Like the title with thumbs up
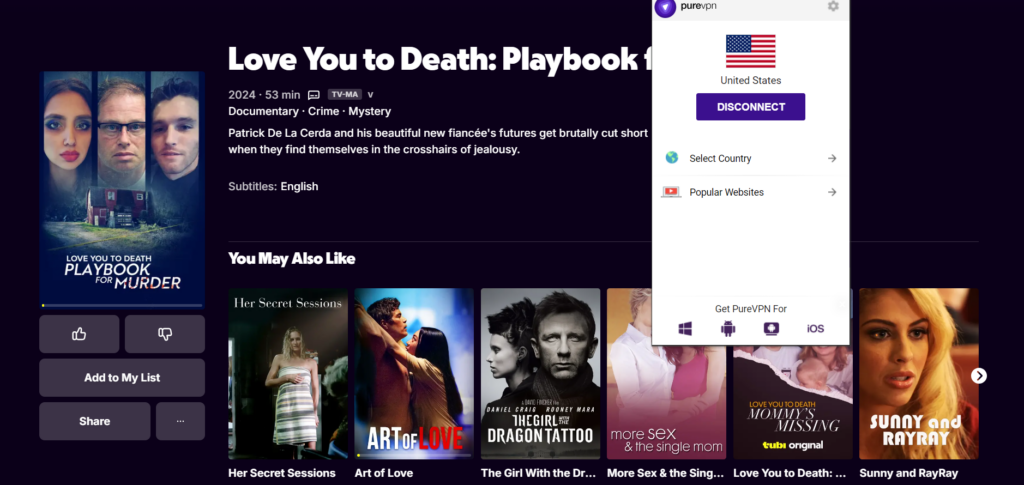The image size is (1024, 485). [x=79, y=334]
